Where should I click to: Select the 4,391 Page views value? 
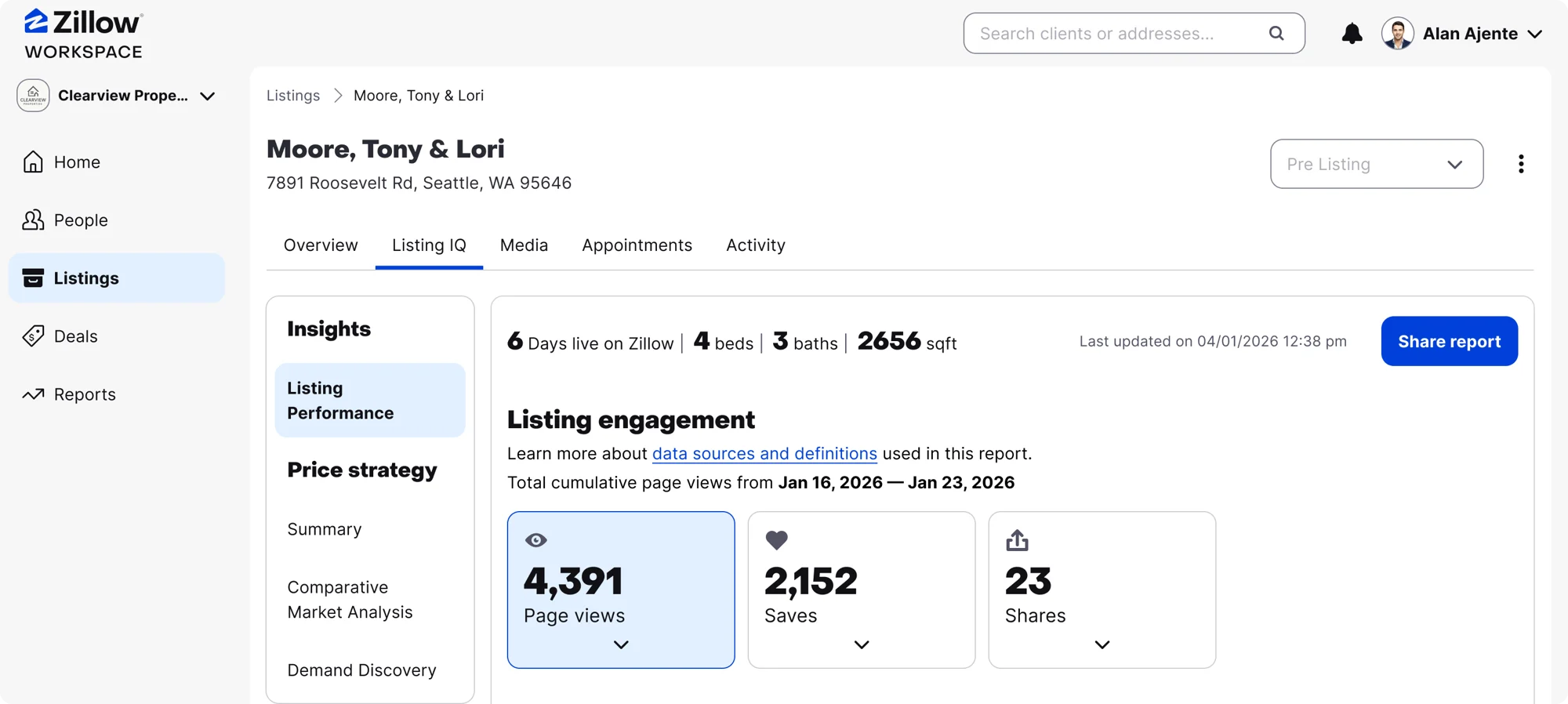(x=573, y=582)
